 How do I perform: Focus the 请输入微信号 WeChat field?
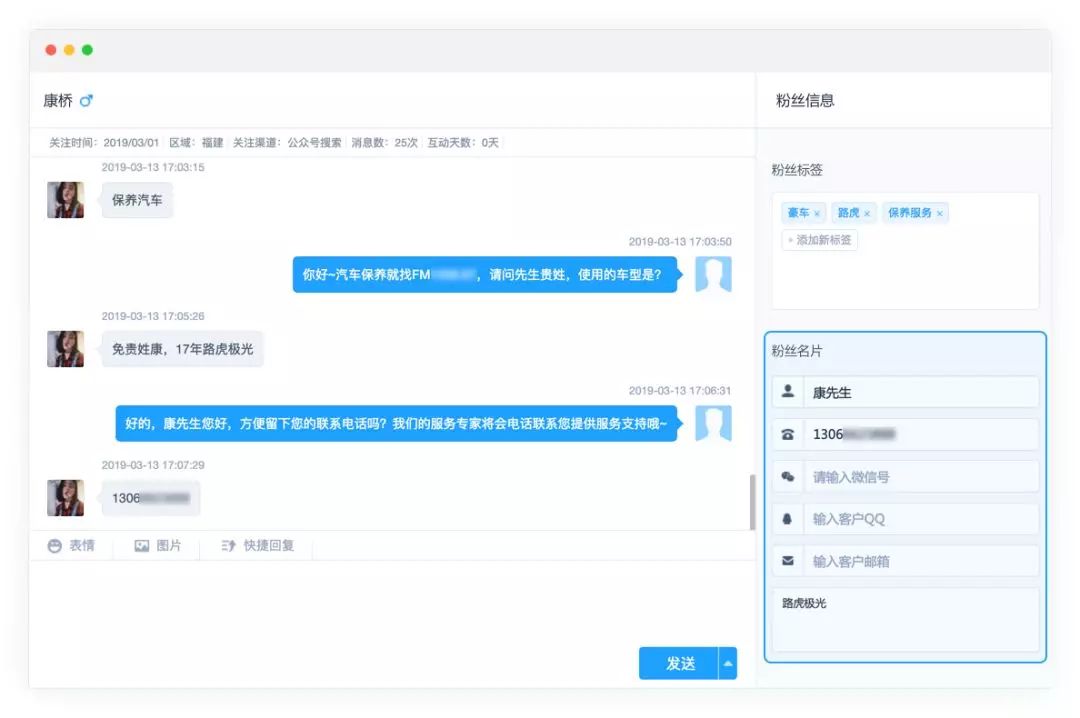pyautogui.click(x=919, y=477)
